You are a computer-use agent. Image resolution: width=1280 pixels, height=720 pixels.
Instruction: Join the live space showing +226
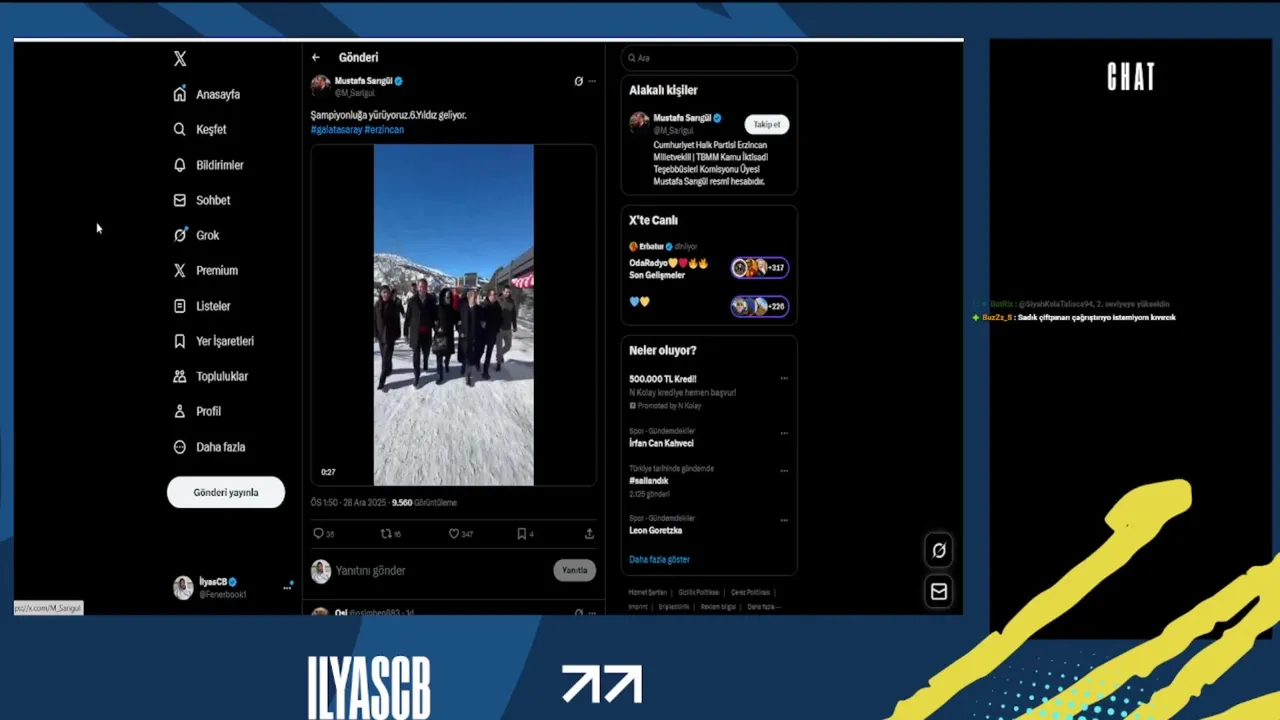(x=760, y=306)
